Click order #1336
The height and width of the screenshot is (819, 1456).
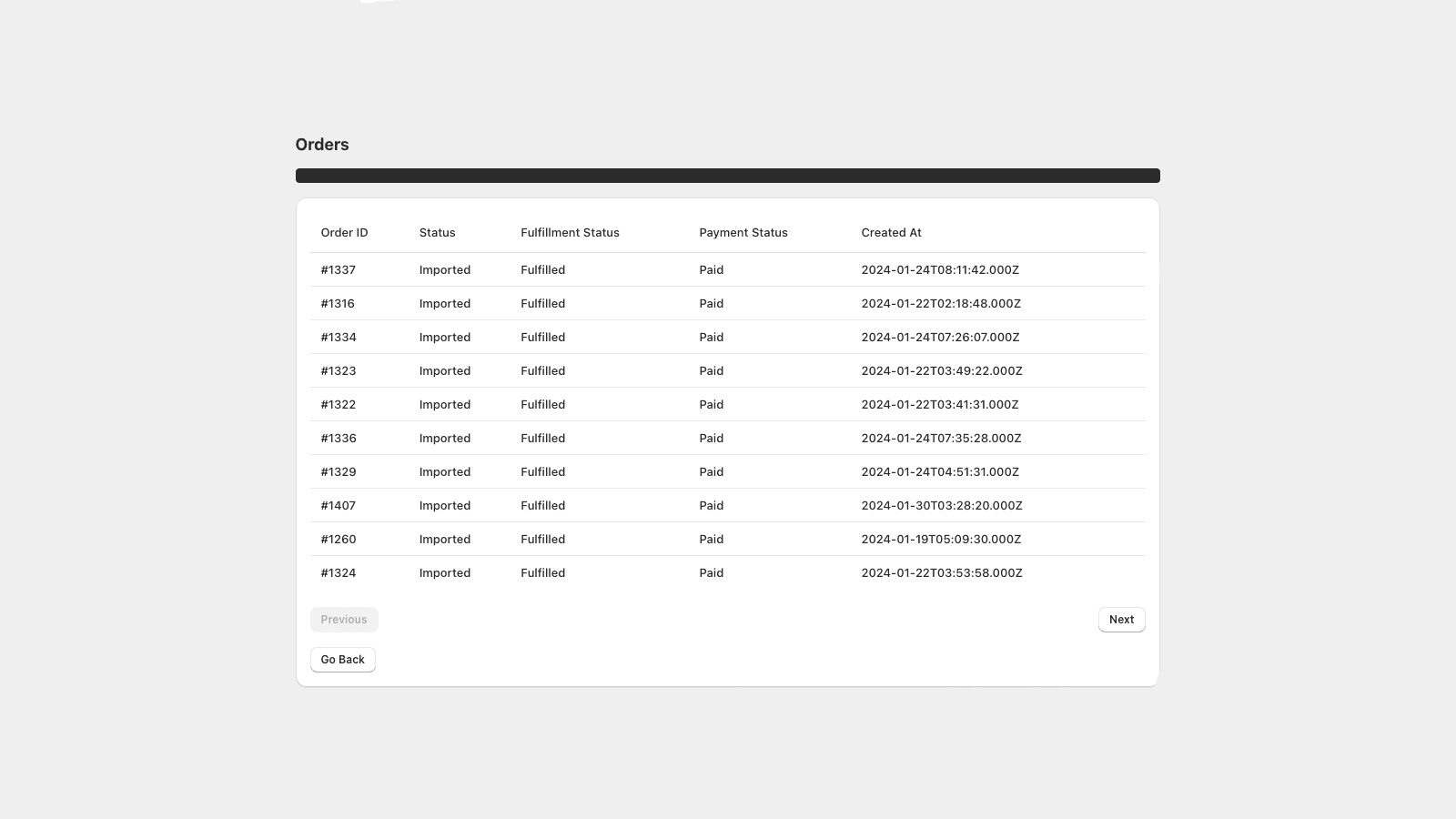338,438
